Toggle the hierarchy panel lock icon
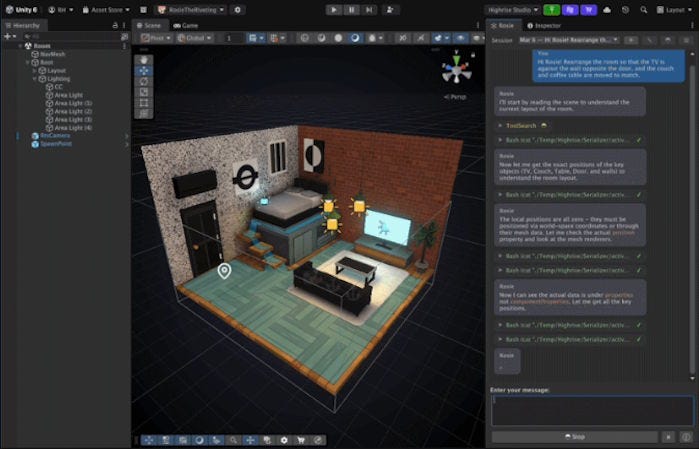The height and width of the screenshot is (449, 699). click(115, 25)
